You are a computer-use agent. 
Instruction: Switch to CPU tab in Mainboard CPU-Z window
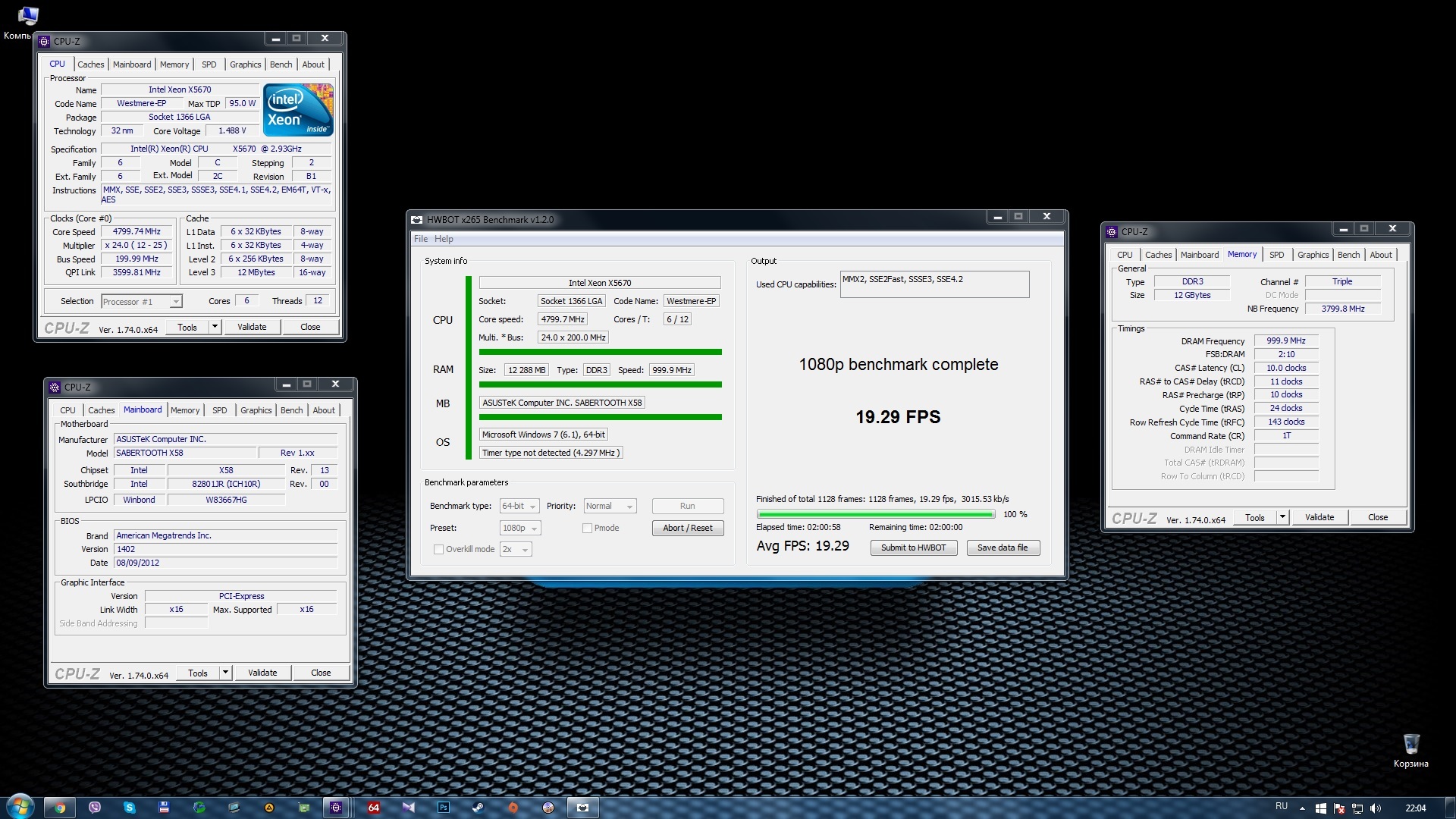point(67,410)
